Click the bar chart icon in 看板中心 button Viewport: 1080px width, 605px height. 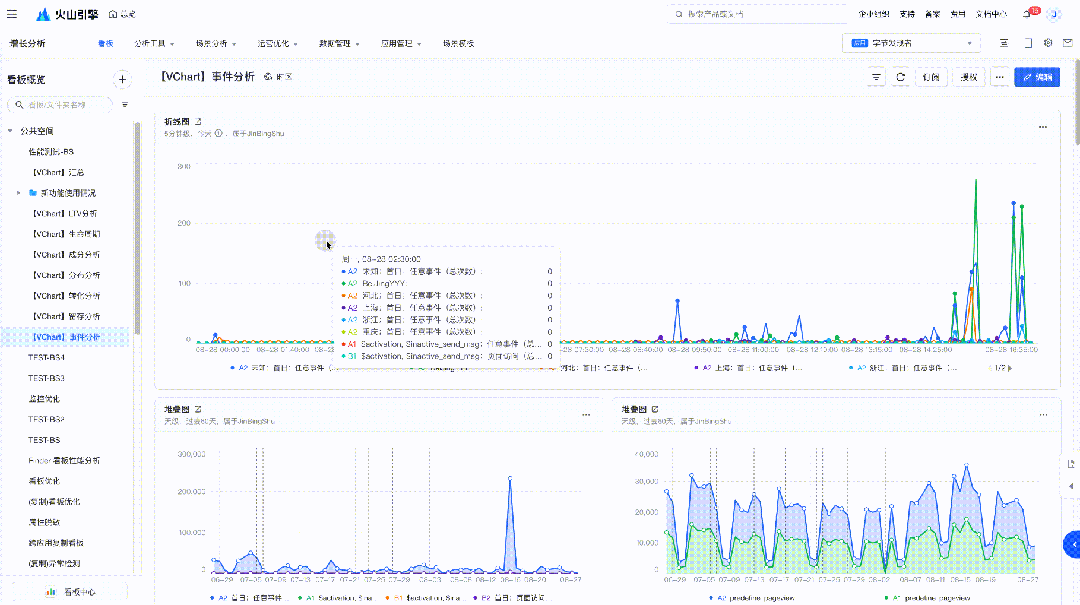tap(50, 592)
